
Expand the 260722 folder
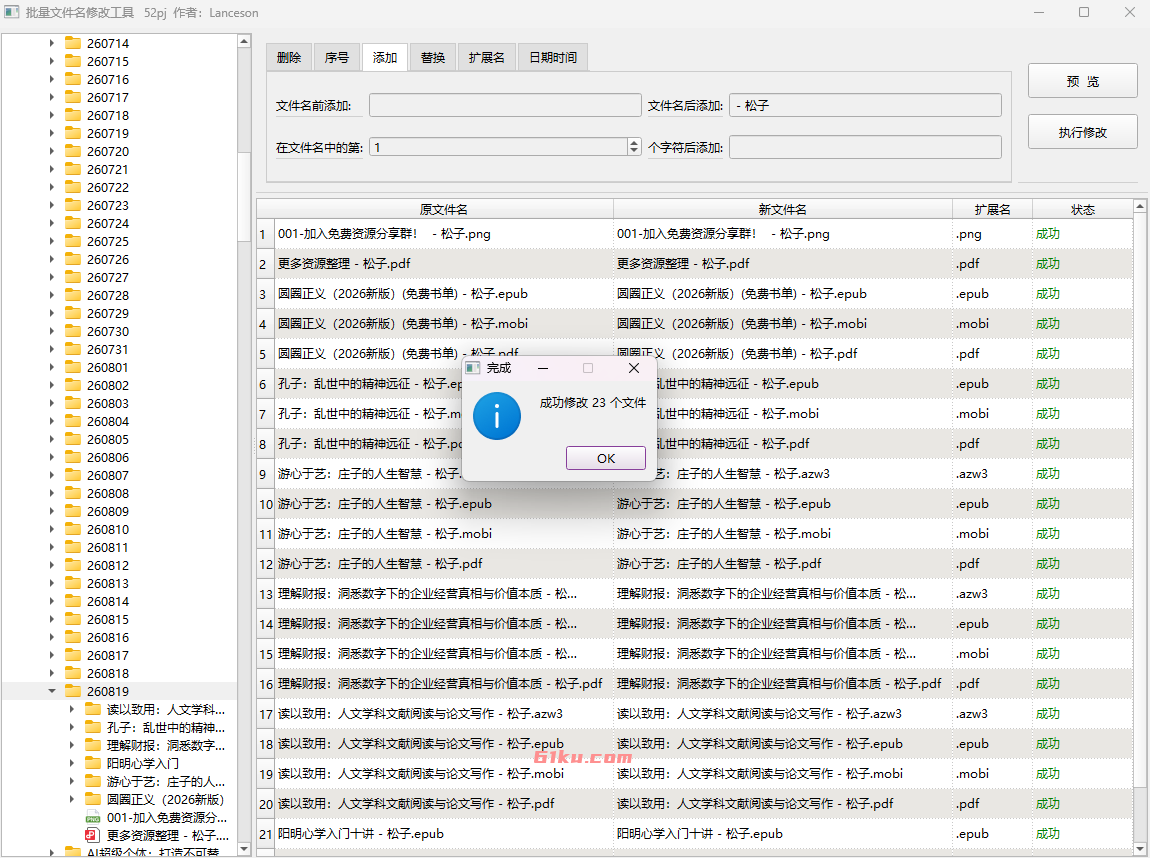(x=51, y=187)
